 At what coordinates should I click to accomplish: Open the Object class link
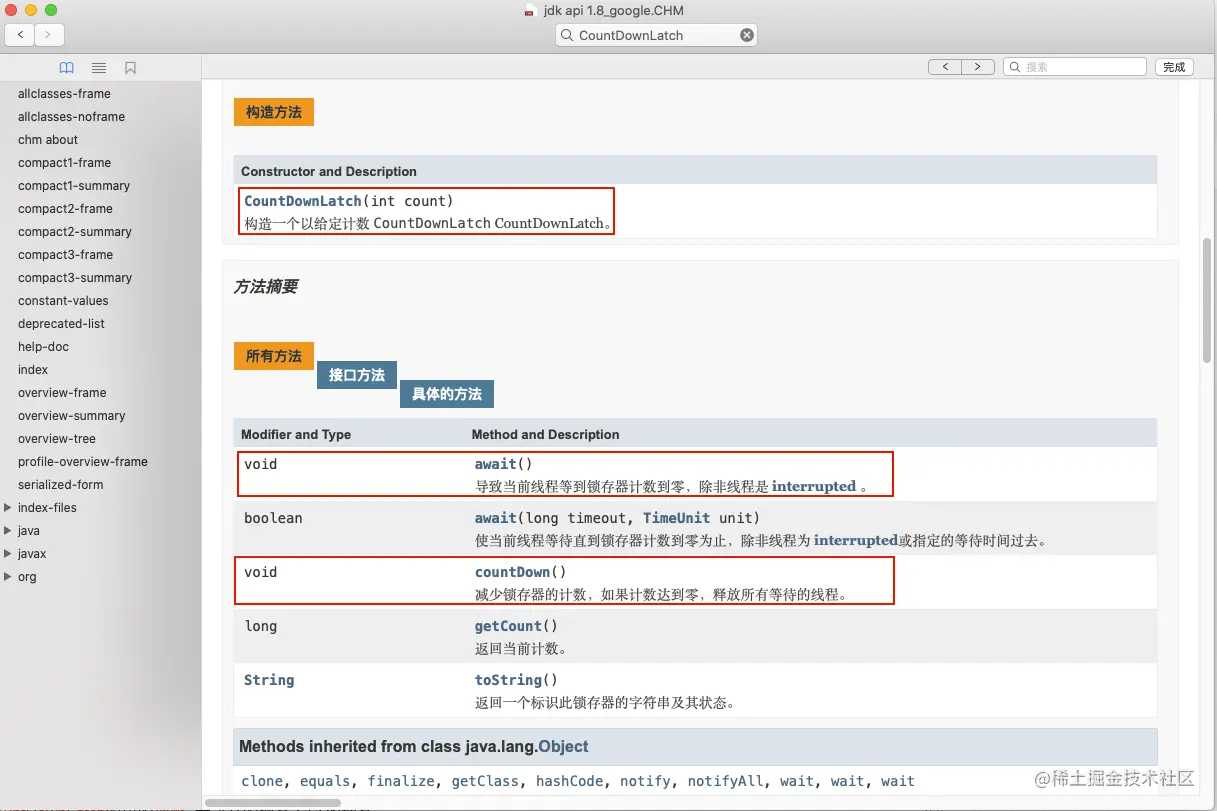[563, 746]
